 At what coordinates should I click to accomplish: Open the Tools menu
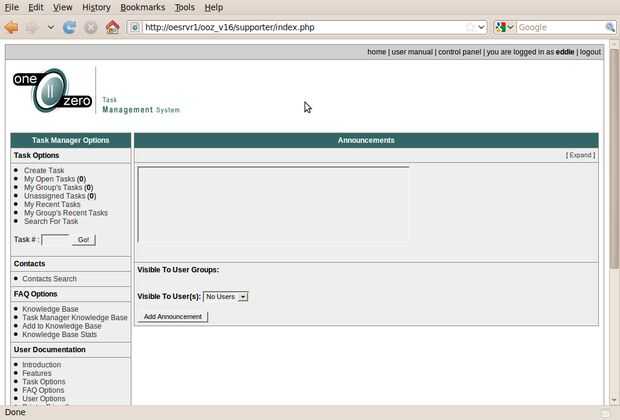[185, 7]
